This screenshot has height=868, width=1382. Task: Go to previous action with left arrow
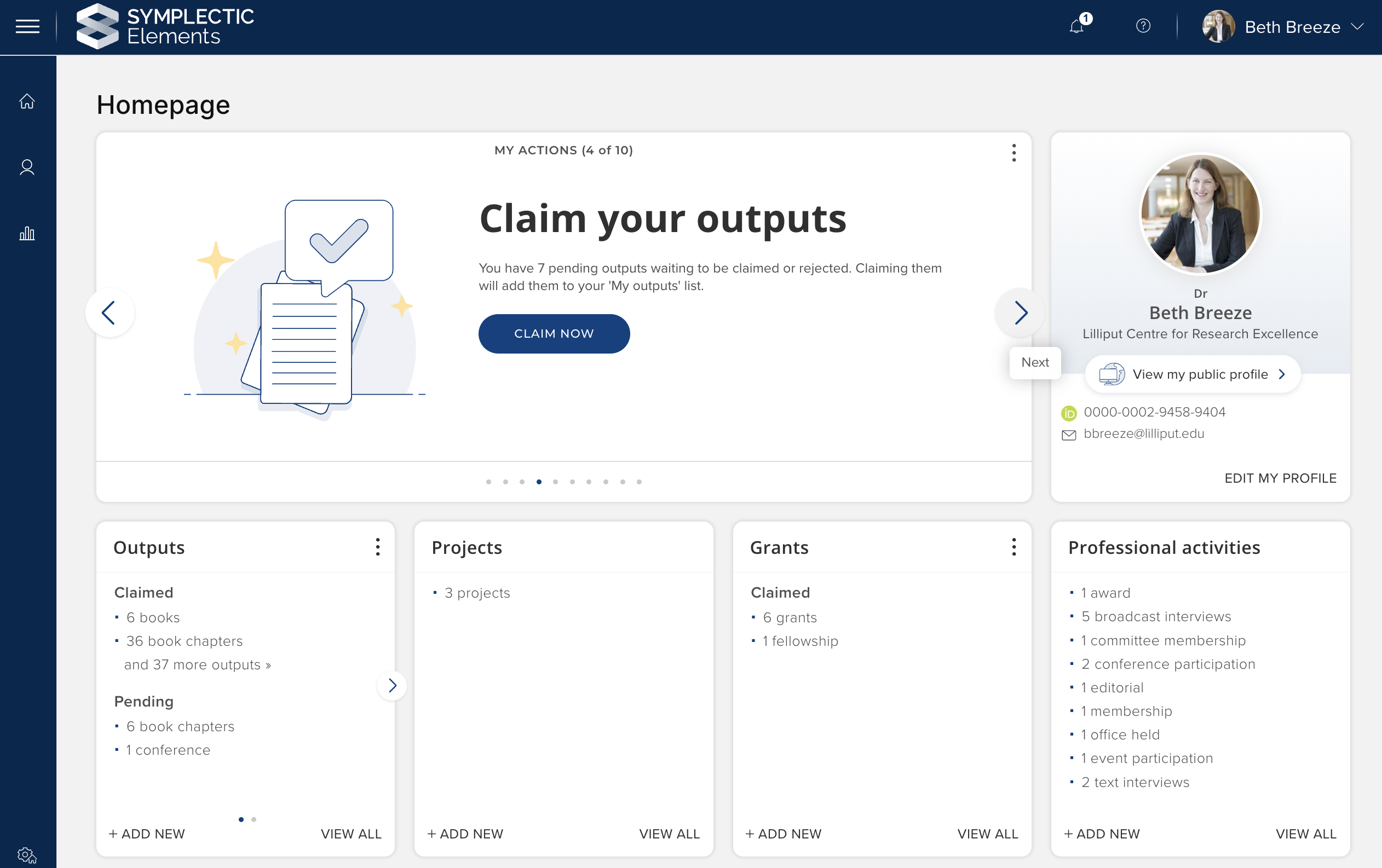[x=109, y=313]
